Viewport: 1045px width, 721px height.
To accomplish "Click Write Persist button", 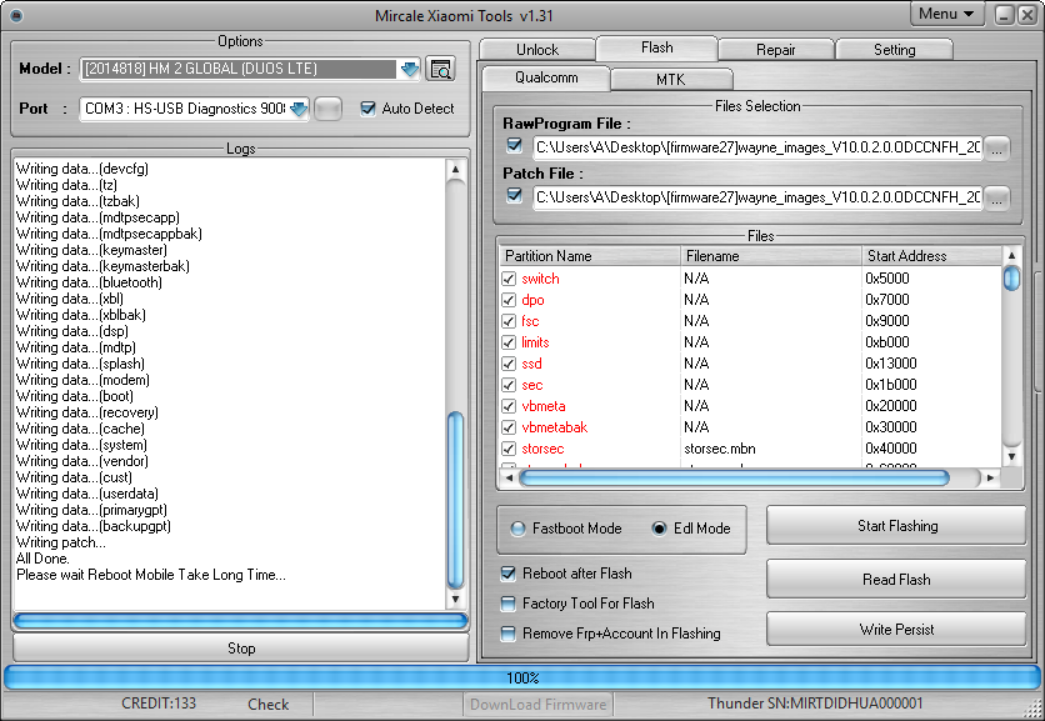I will [x=897, y=629].
